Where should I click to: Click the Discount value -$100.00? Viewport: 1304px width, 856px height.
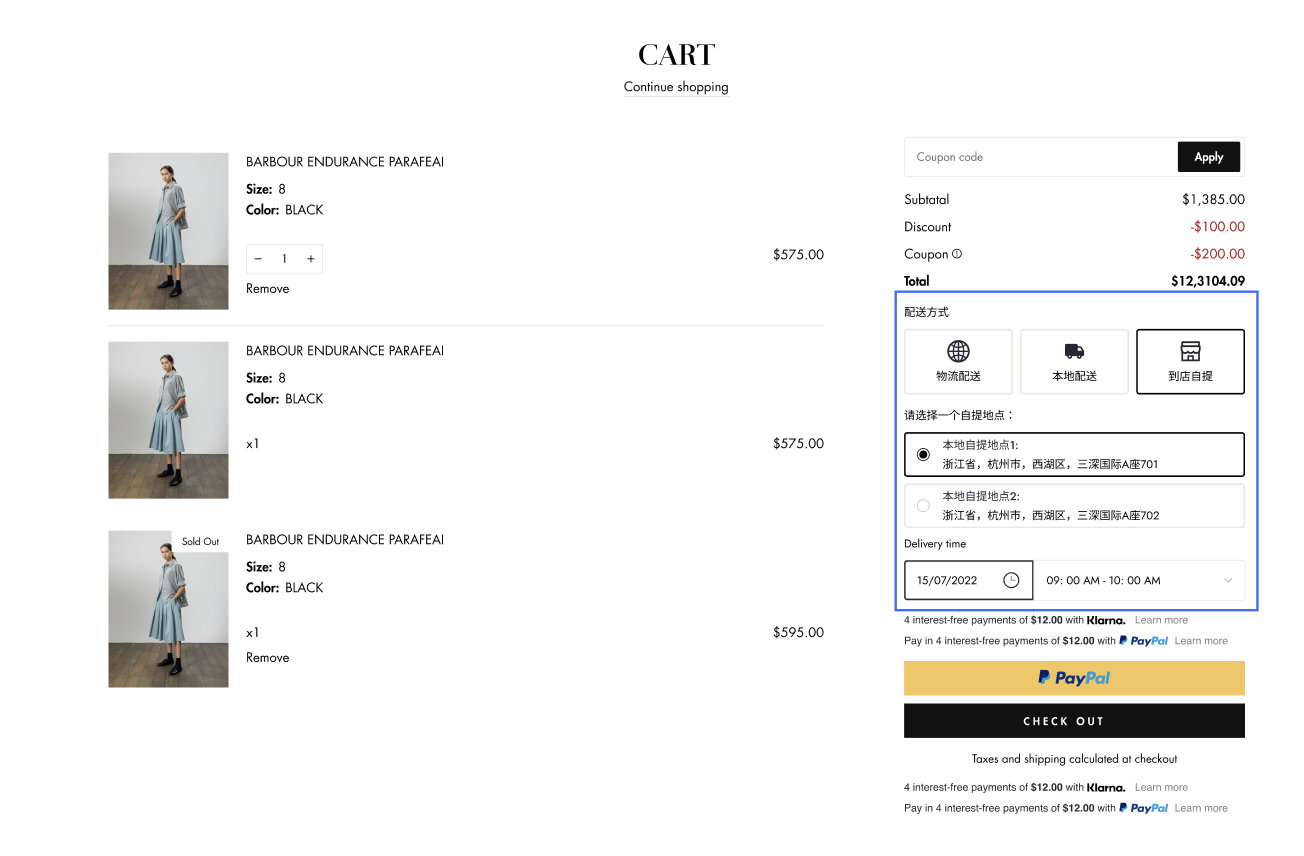coord(1217,227)
